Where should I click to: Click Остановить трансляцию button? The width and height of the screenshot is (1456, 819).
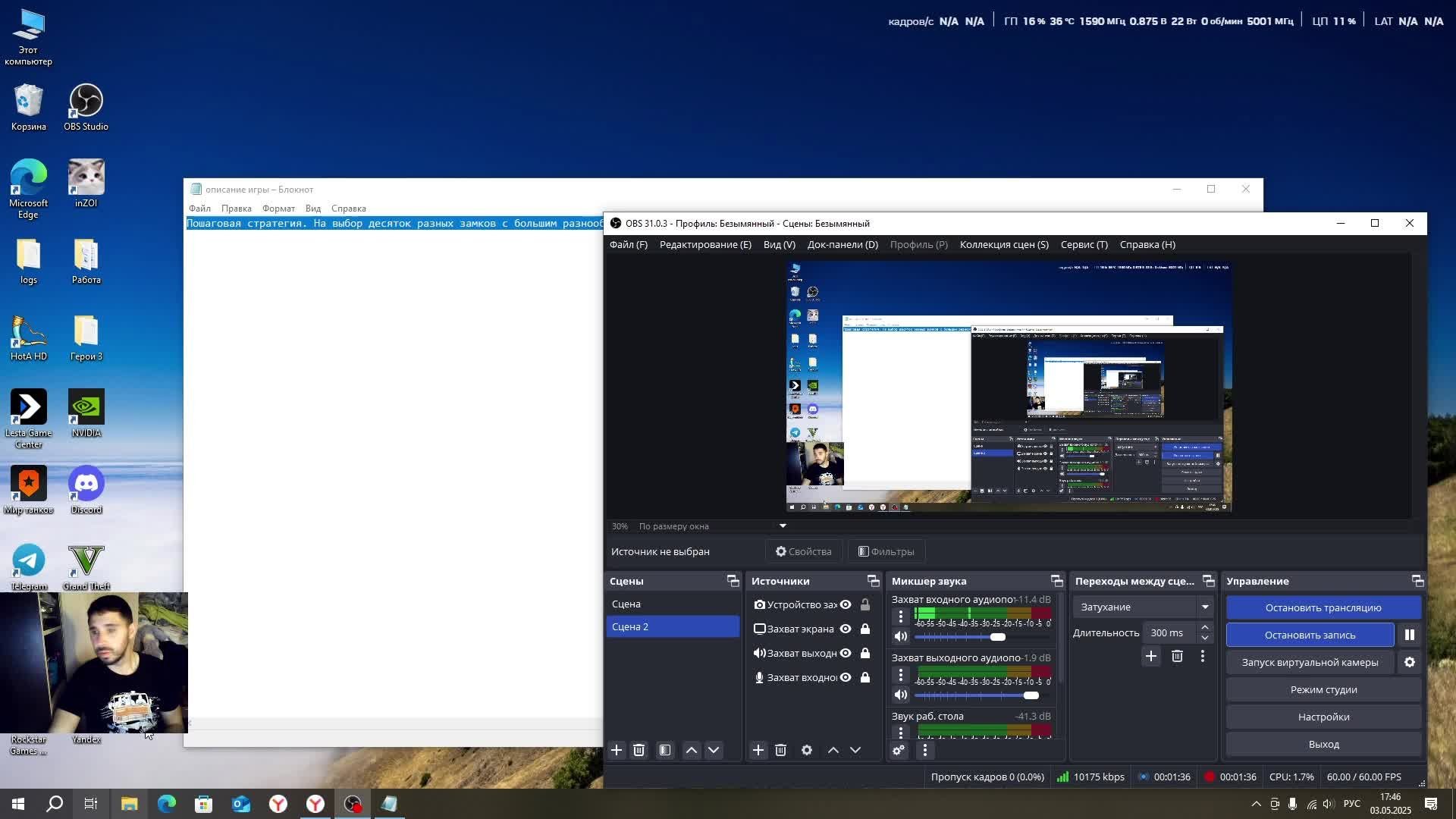coord(1323,607)
